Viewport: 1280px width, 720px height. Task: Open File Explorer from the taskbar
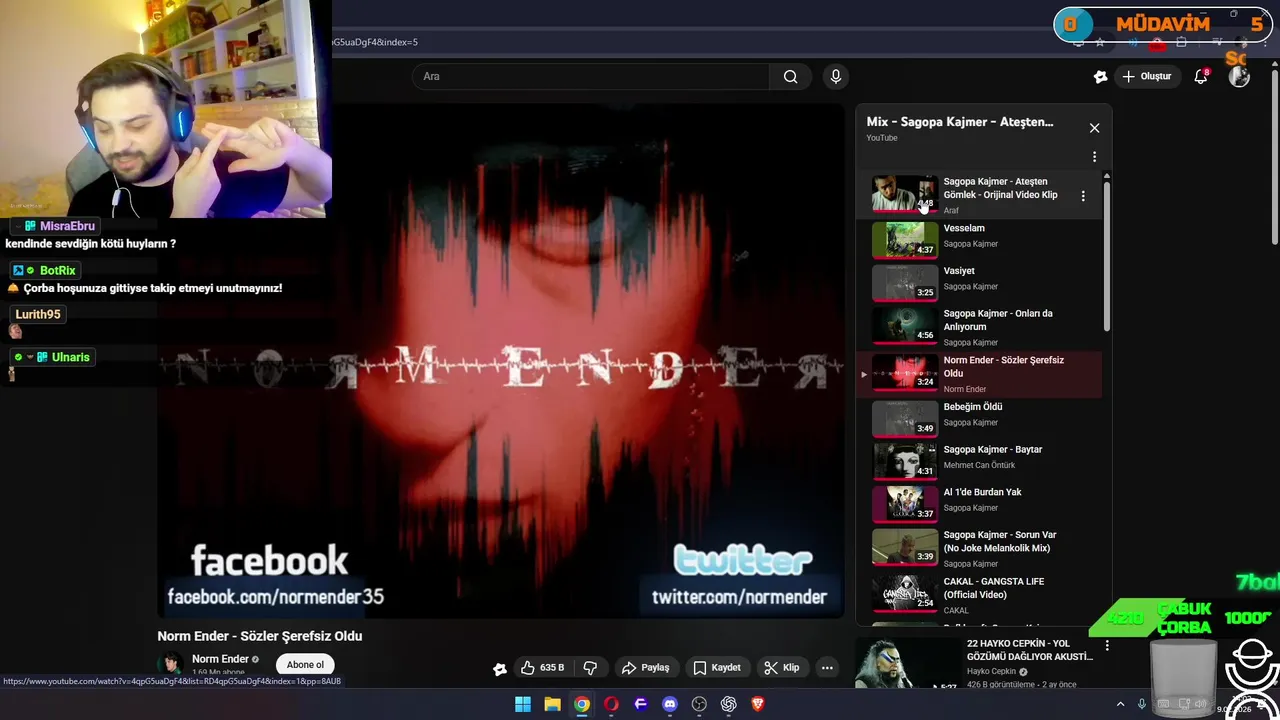pos(552,704)
